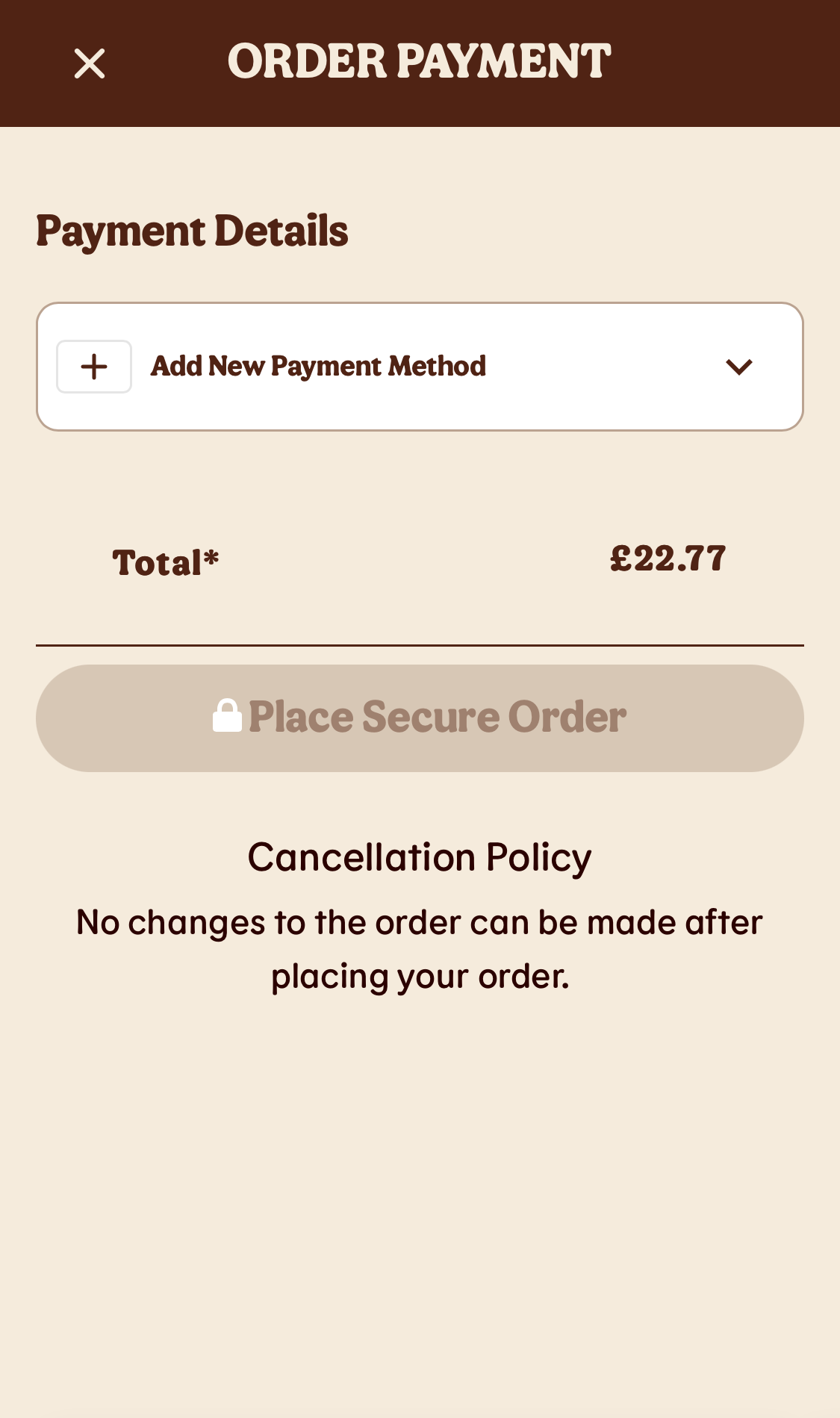Open payment method selector via down arrow
This screenshot has height=1418, width=840.
739,367
